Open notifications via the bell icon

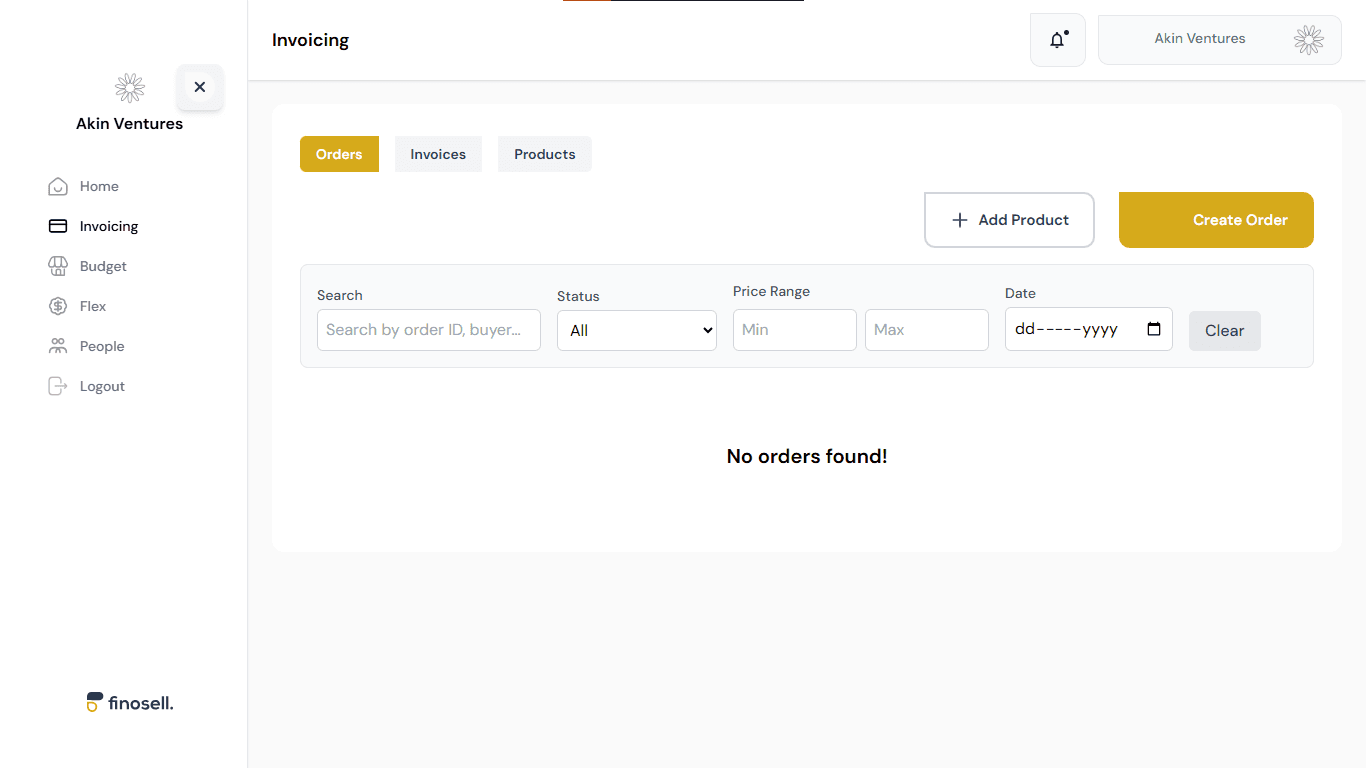tap(1057, 39)
